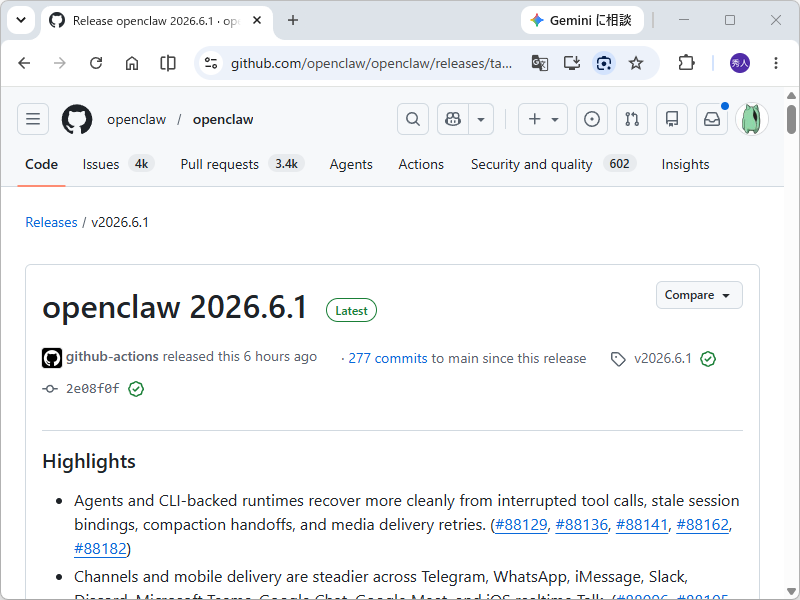Open the Create new plus dropdown
The height and width of the screenshot is (600, 800).
543,119
